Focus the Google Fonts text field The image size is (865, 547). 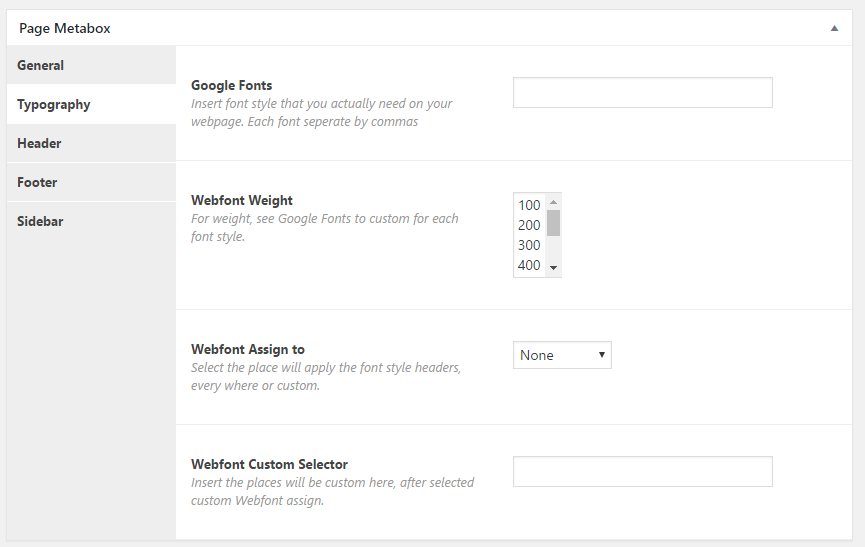click(x=643, y=93)
